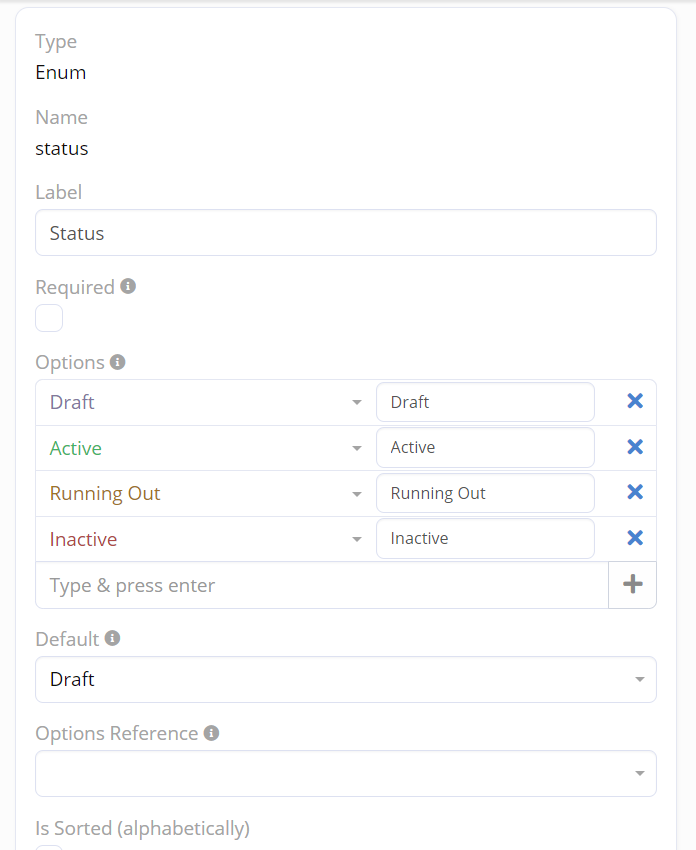Image resolution: width=696 pixels, height=850 pixels.
Task: Show info tooltip icon beside Options
Action: [118, 362]
